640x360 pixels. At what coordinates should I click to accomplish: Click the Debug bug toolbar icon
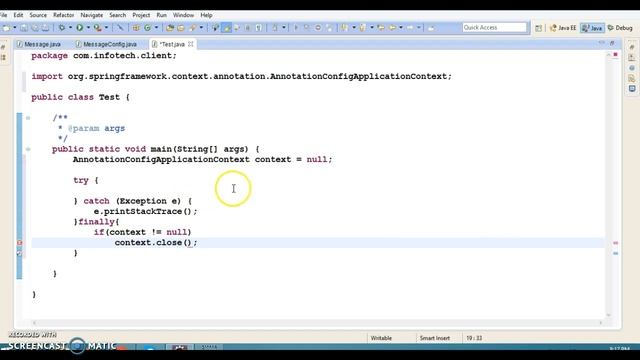pos(62,28)
